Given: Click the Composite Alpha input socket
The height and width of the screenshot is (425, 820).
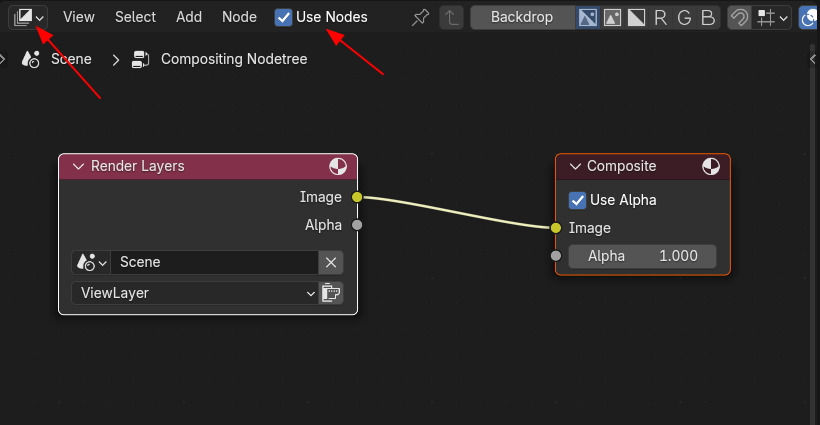Looking at the screenshot, I should pos(555,256).
